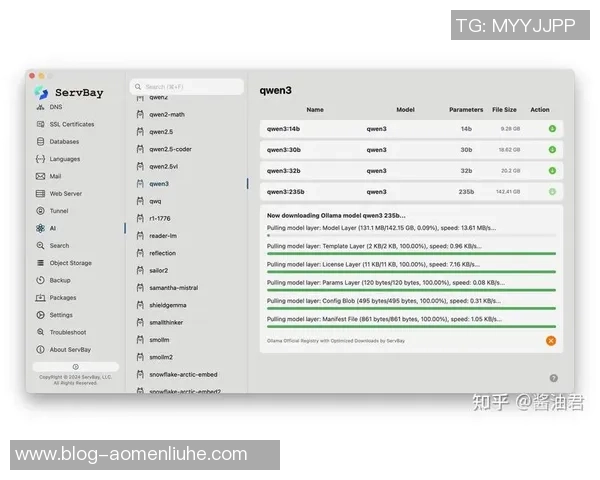
Task: Open About ServBay page
Action: (x=70, y=350)
